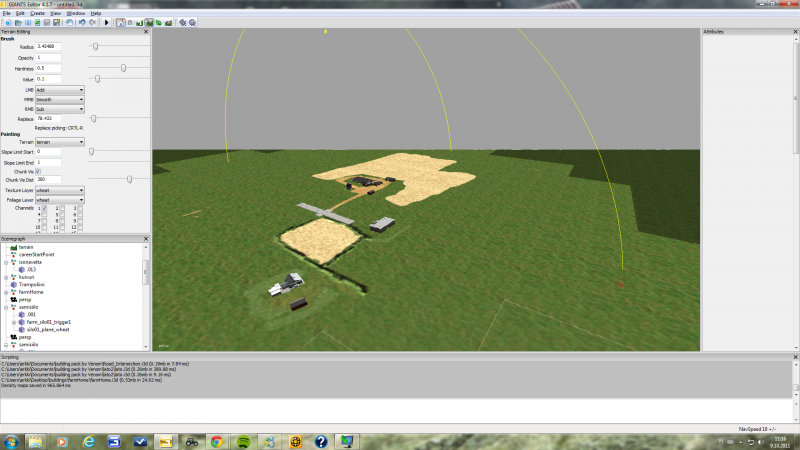Click the Save As toolbar icon
This screenshot has width=800, height=450.
(x=57, y=22)
